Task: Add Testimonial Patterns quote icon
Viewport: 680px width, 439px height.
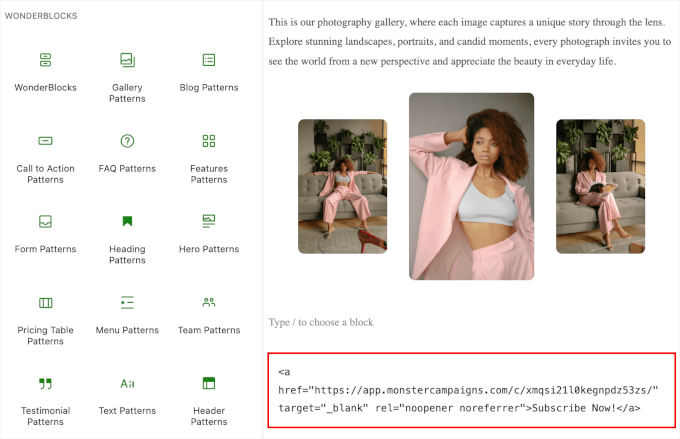Action: [x=45, y=383]
